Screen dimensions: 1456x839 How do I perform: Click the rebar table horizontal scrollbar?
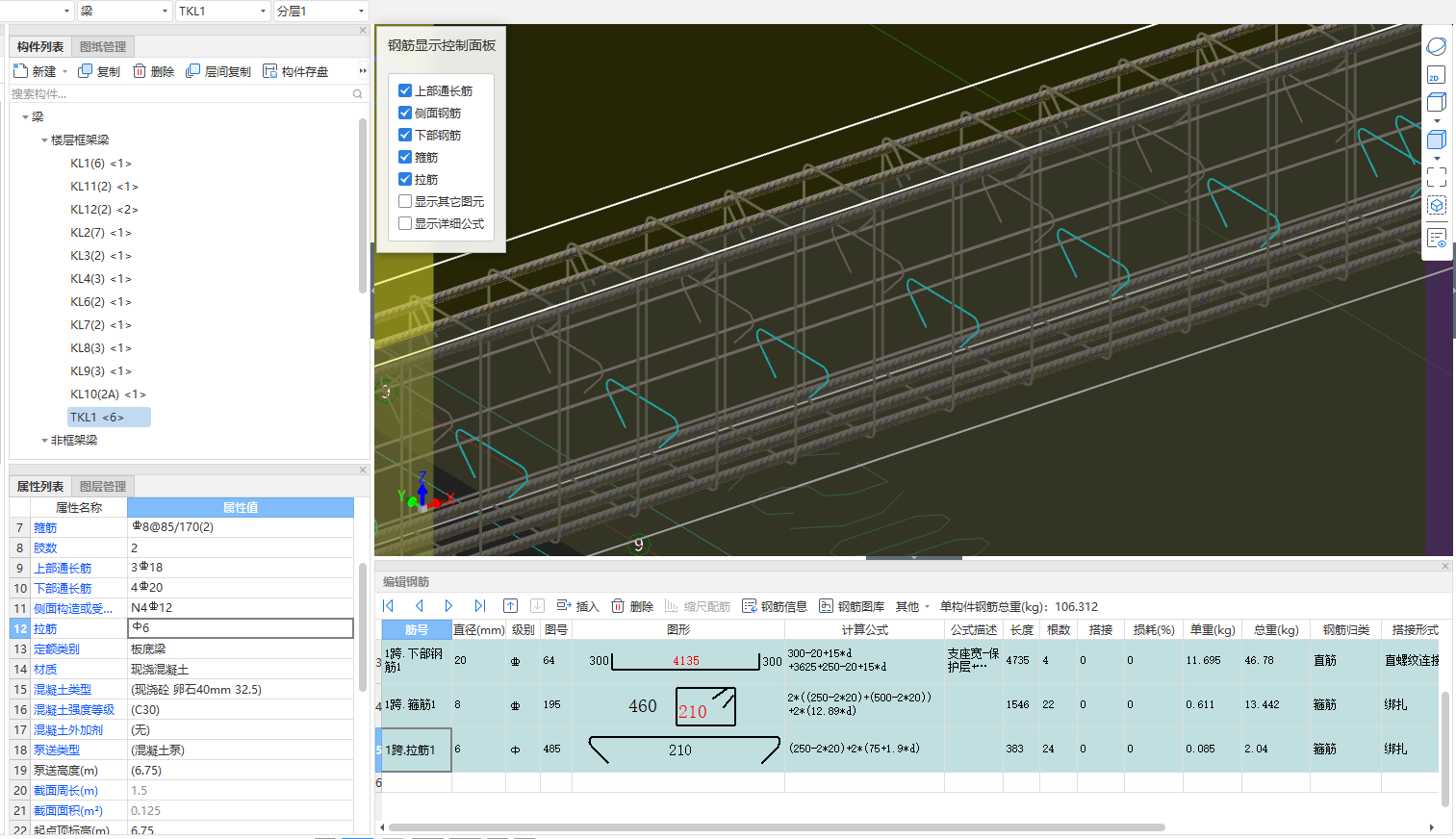777,827
